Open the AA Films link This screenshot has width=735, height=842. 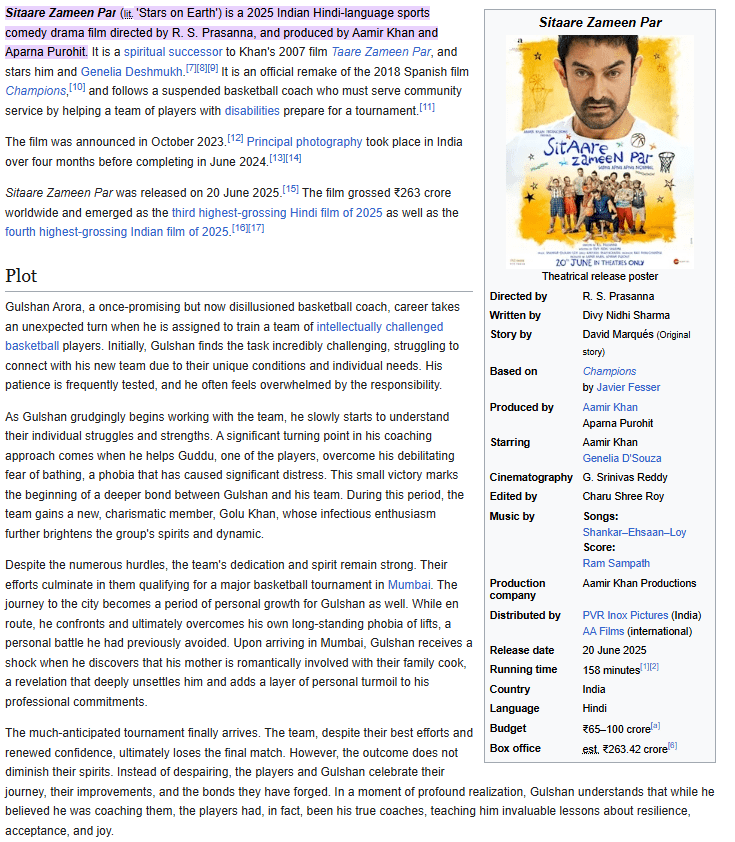[603, 632]
